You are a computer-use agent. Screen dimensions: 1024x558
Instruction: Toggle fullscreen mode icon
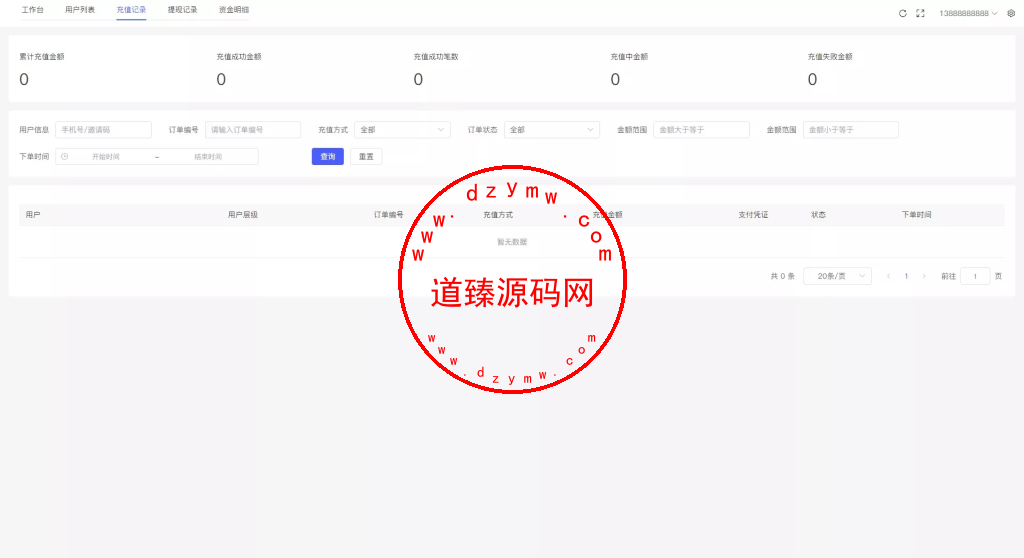pos(920,13)
